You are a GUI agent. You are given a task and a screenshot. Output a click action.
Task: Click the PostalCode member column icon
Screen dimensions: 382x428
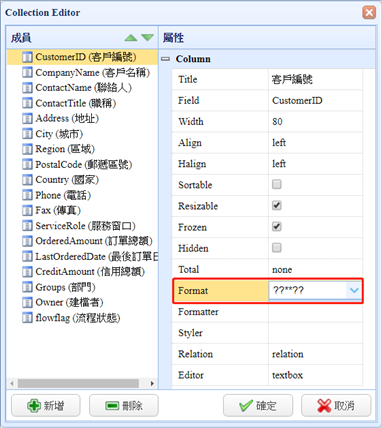[27, 164]
